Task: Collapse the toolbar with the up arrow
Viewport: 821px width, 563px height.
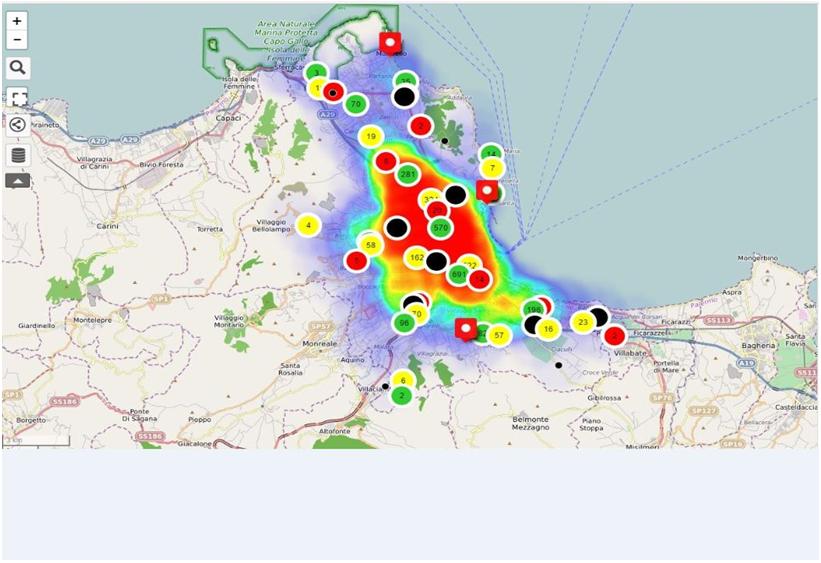Action: 17,181
